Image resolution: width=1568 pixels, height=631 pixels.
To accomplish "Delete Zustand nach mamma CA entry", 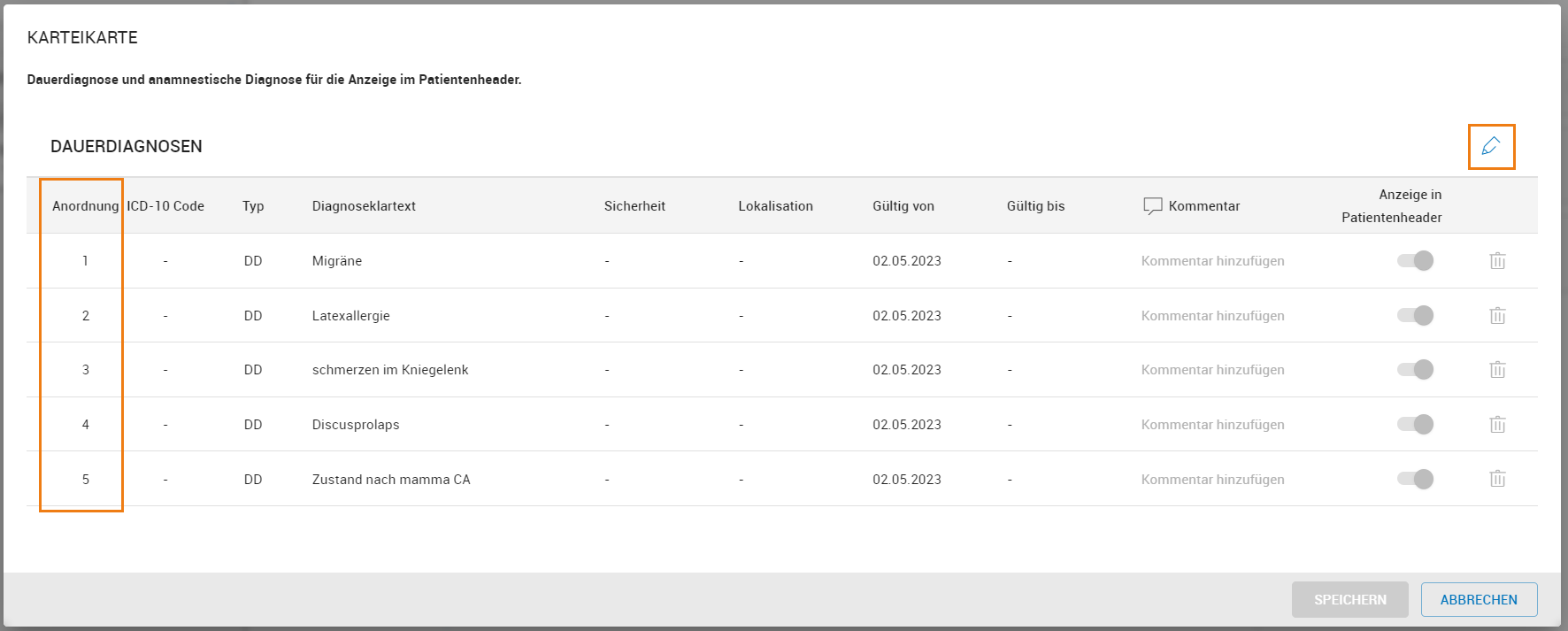I will [x=1497, y=479].
